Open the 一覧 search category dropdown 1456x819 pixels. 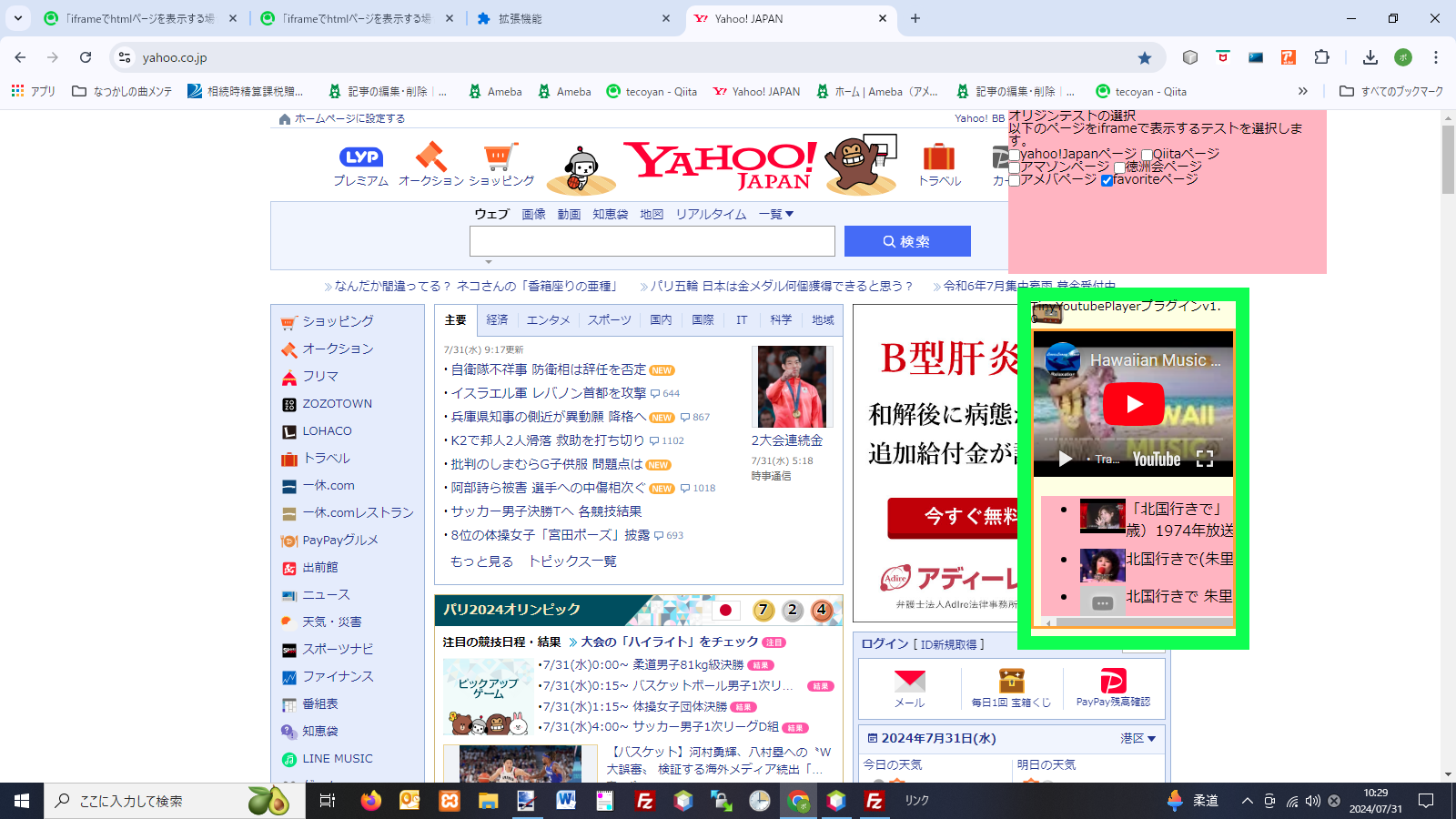pyautogui.click(x=774, y=214)
